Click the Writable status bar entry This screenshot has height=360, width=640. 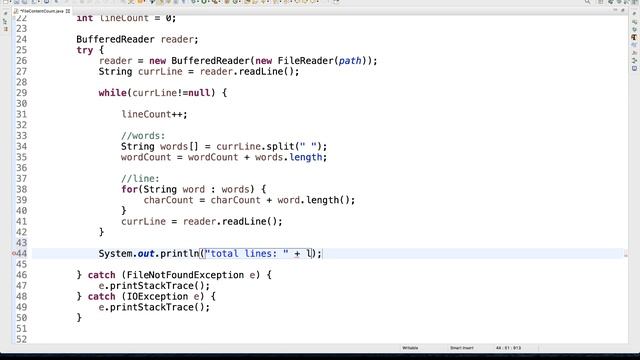(x=410, y=348)
